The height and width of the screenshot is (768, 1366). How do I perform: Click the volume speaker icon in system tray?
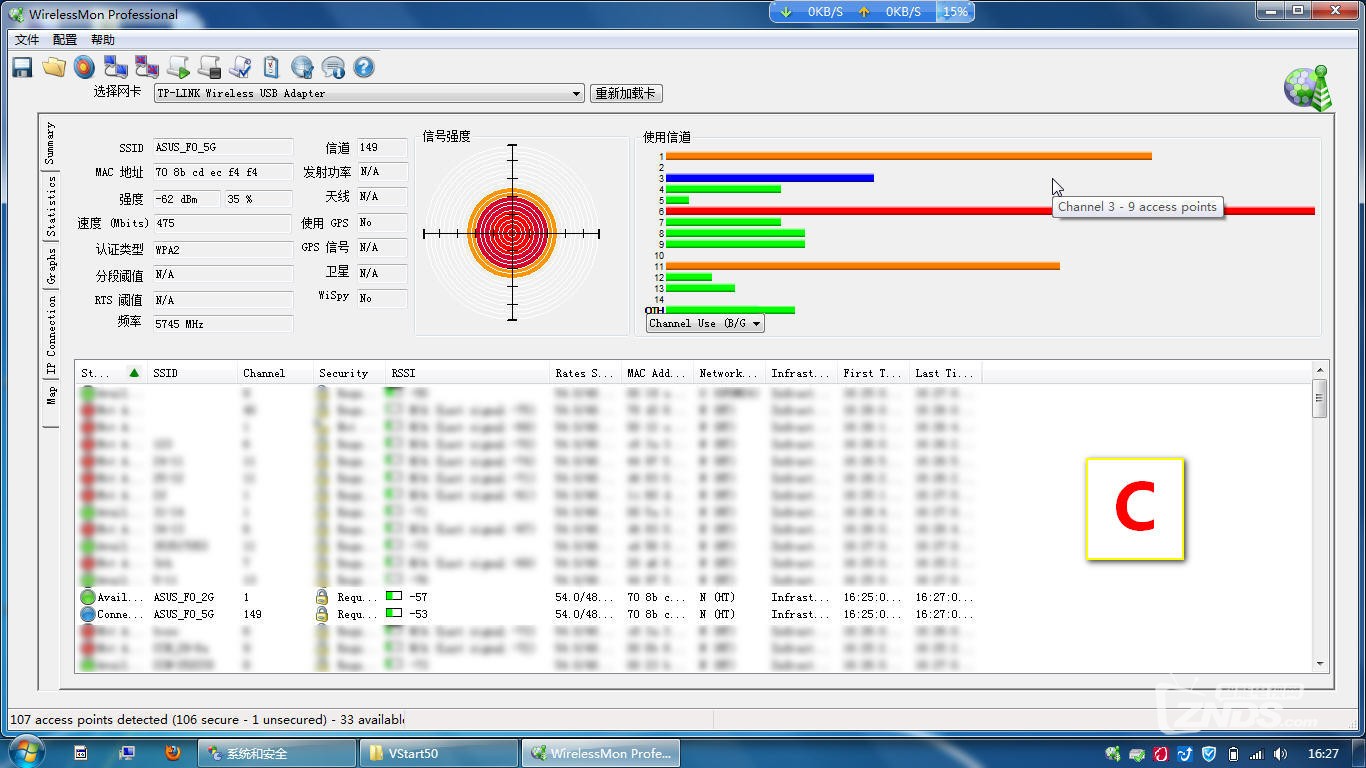(1281, 753)
